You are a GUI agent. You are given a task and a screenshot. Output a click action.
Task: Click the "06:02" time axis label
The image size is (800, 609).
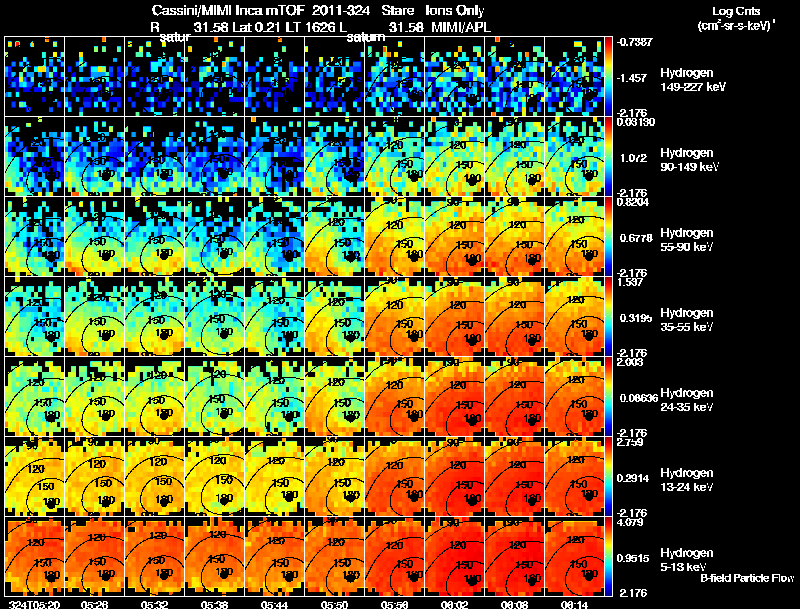[455, 604]
